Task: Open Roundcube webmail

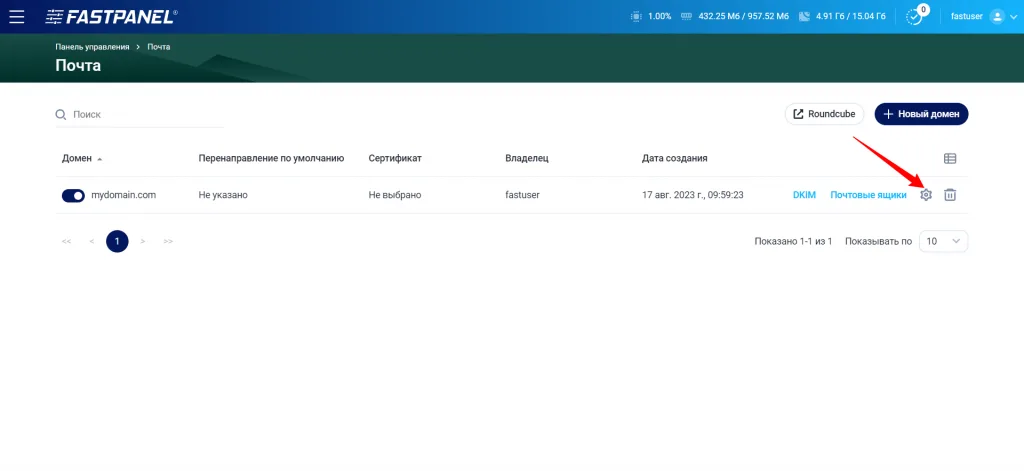Action: (x=824, y=114)
